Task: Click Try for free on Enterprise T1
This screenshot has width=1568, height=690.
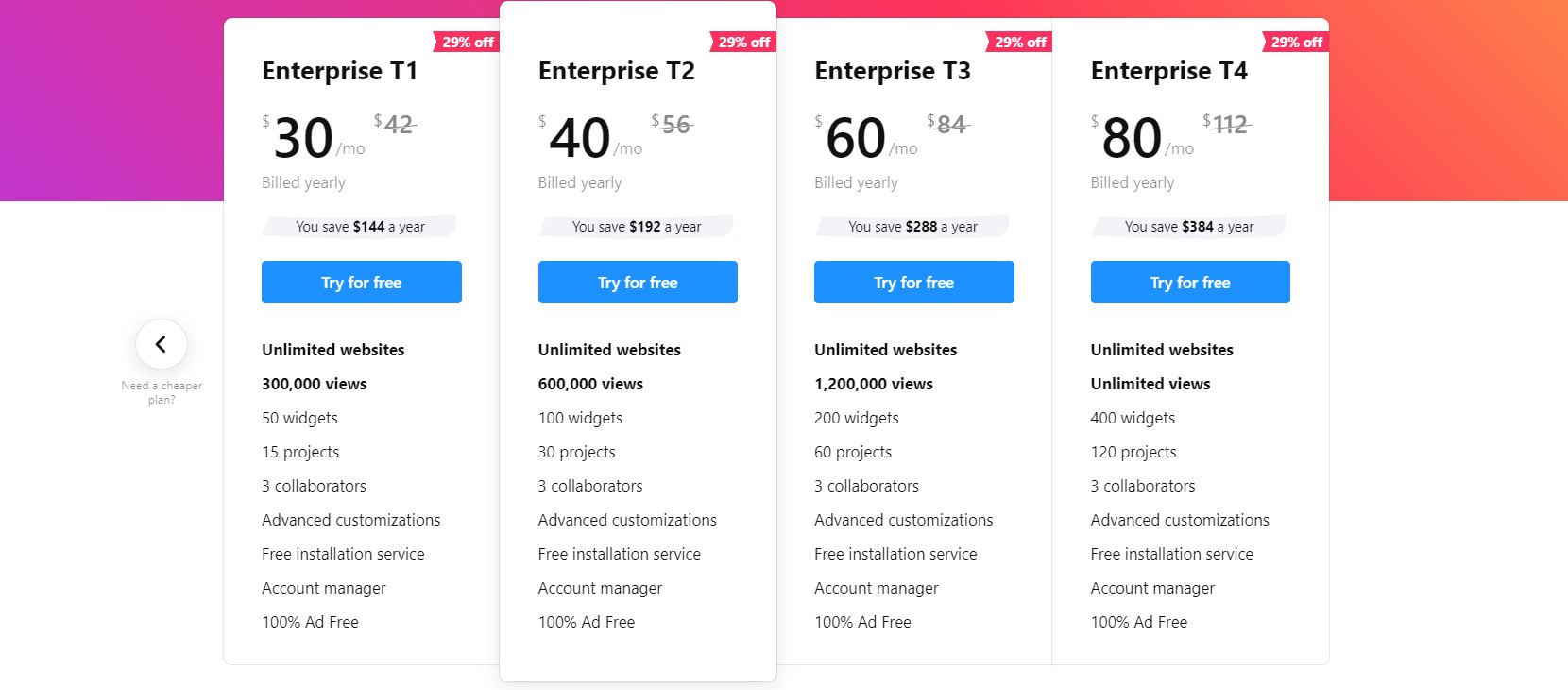Action: pos(361,282)
